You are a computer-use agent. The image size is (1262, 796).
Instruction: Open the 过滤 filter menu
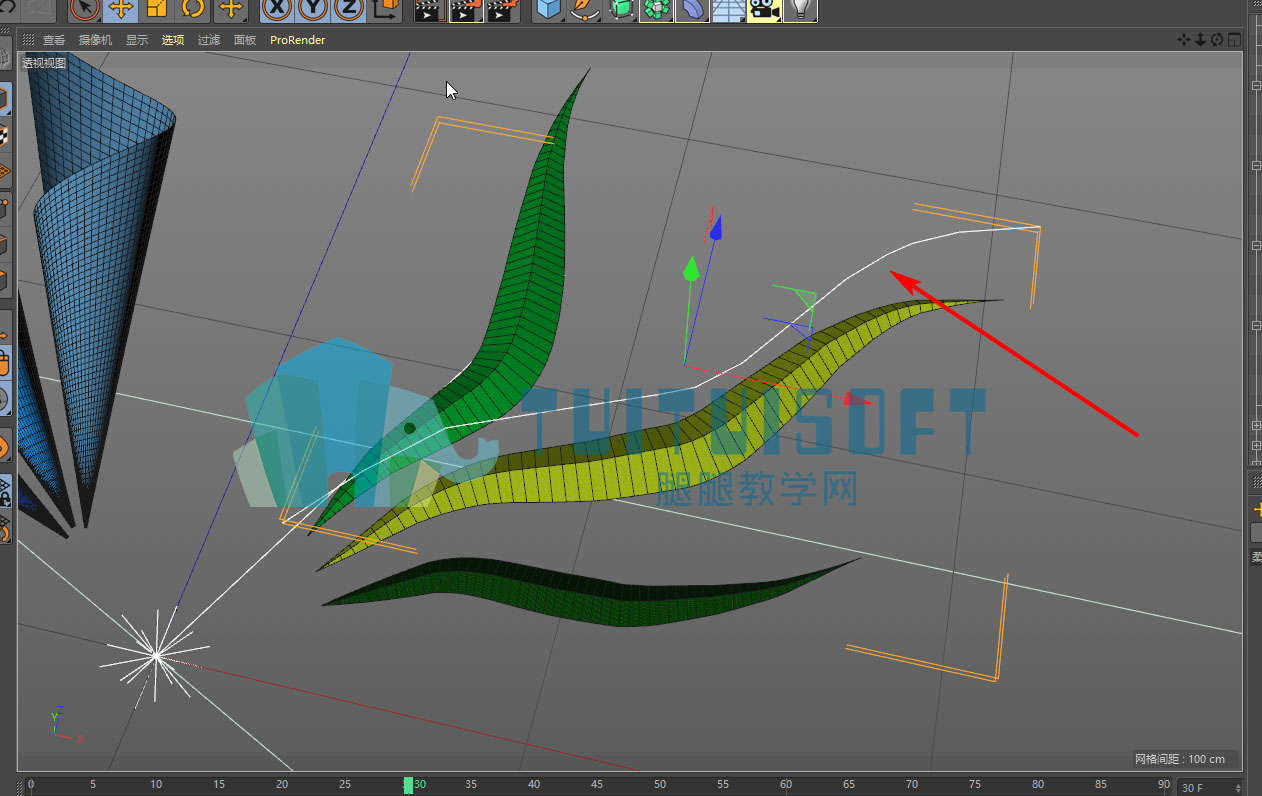point(209,40)
